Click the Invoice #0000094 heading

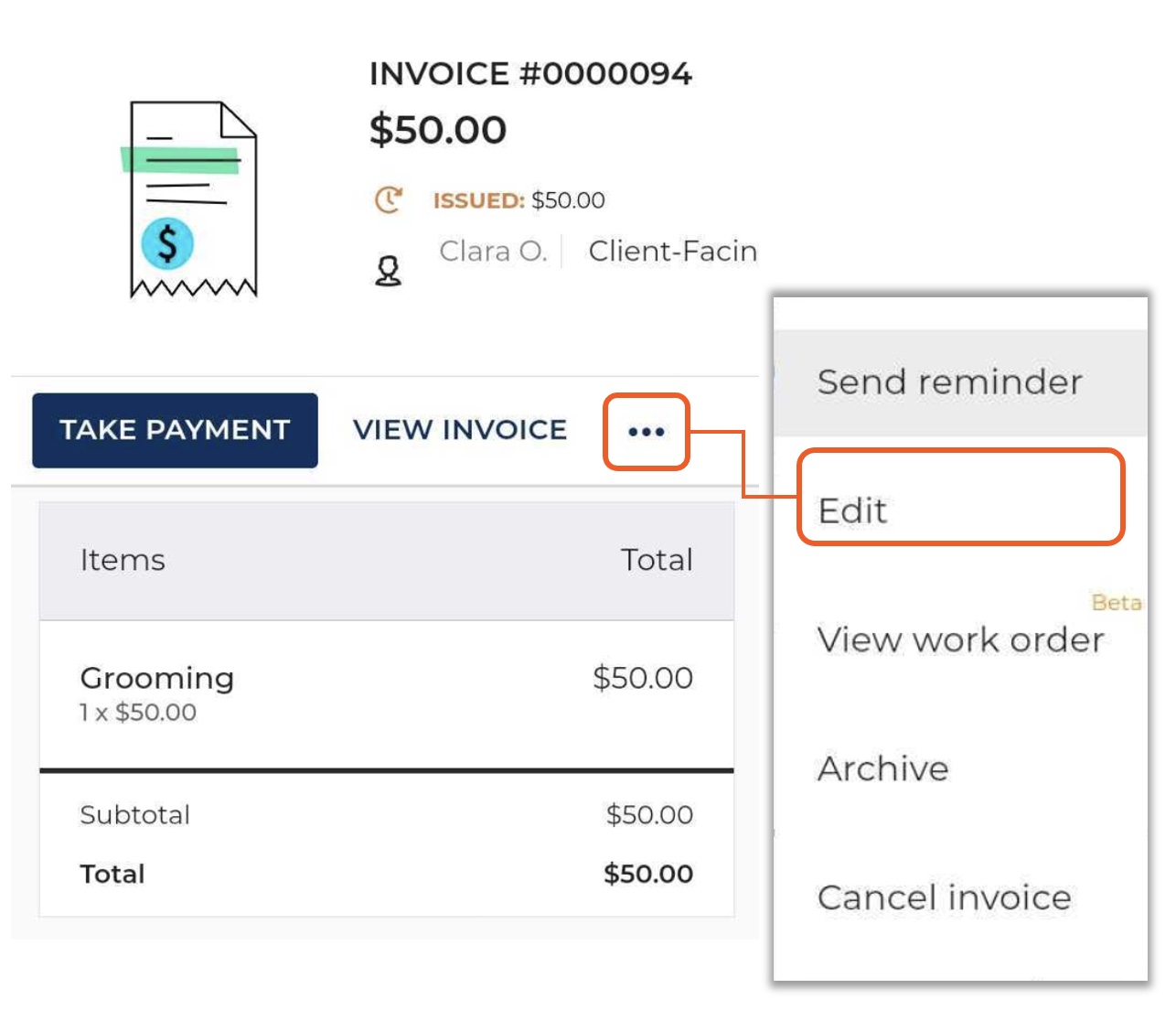[530, 74]
